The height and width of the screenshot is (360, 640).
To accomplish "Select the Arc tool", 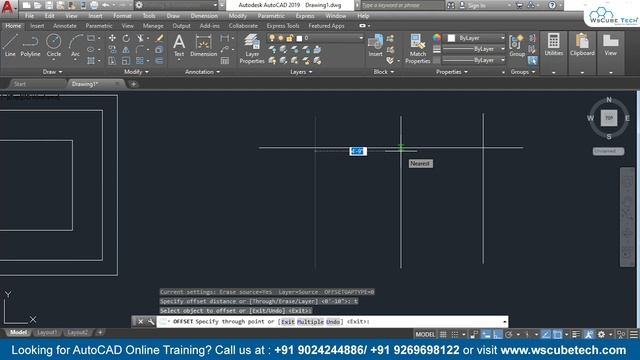I will [x=76, y=45].
